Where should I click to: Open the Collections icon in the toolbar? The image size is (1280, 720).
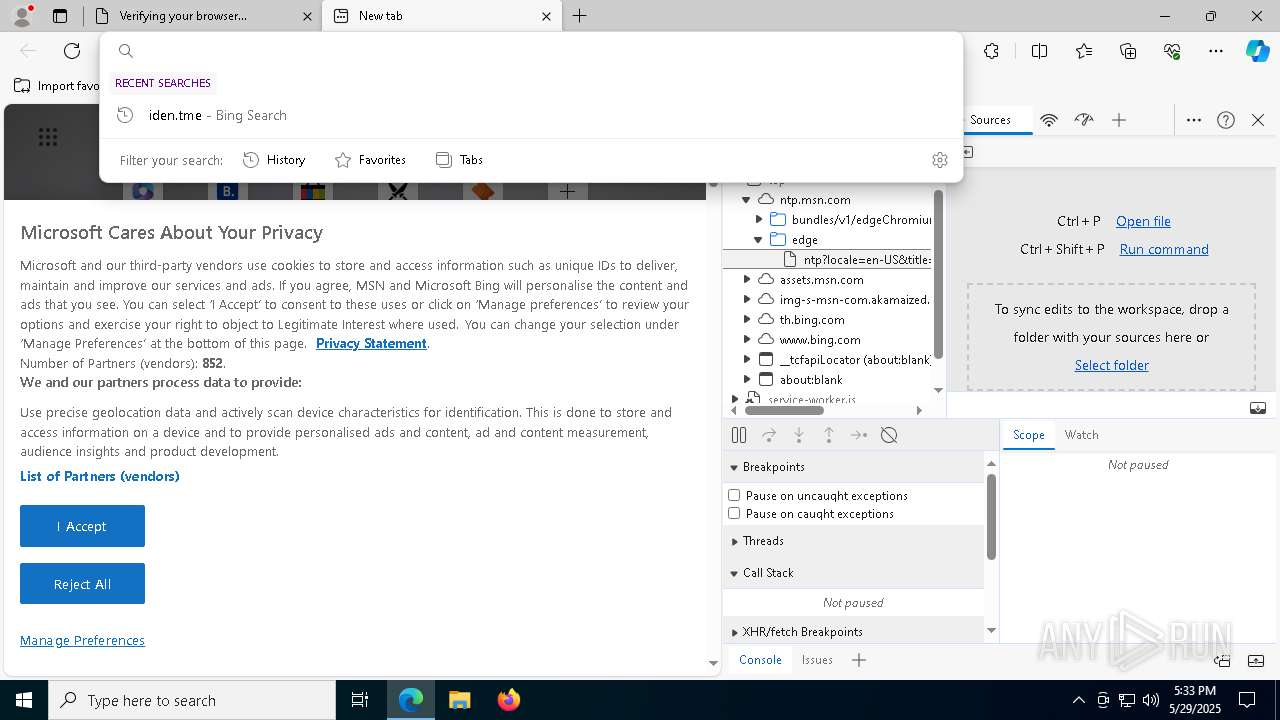[x=1128, y=51]
